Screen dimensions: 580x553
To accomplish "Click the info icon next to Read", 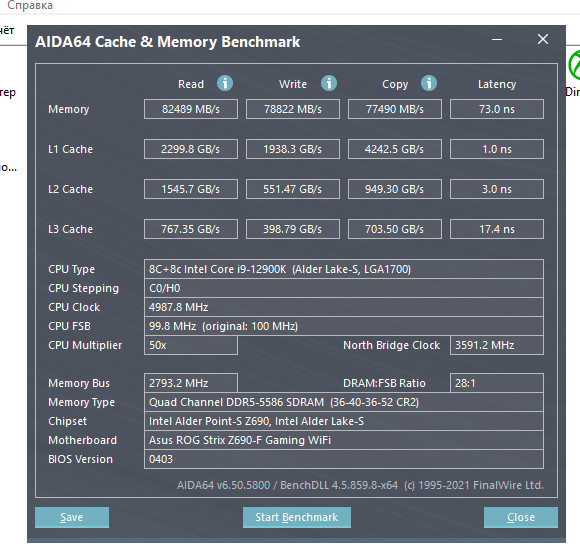I will (x=225, y=83).
